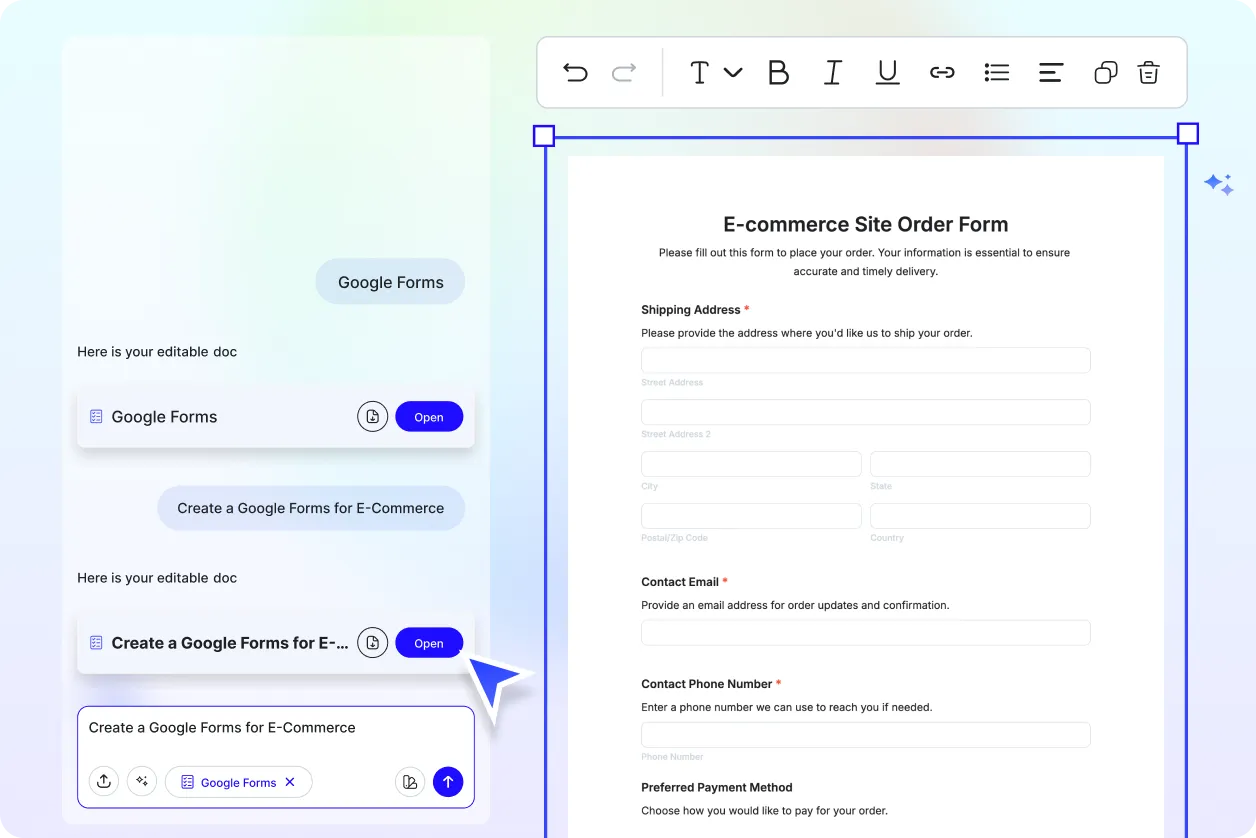Viewport: 1256px width, 838px height.
Task: Open the Create a Google Forms for E-Commerce doc
Action: coord(429,643)
